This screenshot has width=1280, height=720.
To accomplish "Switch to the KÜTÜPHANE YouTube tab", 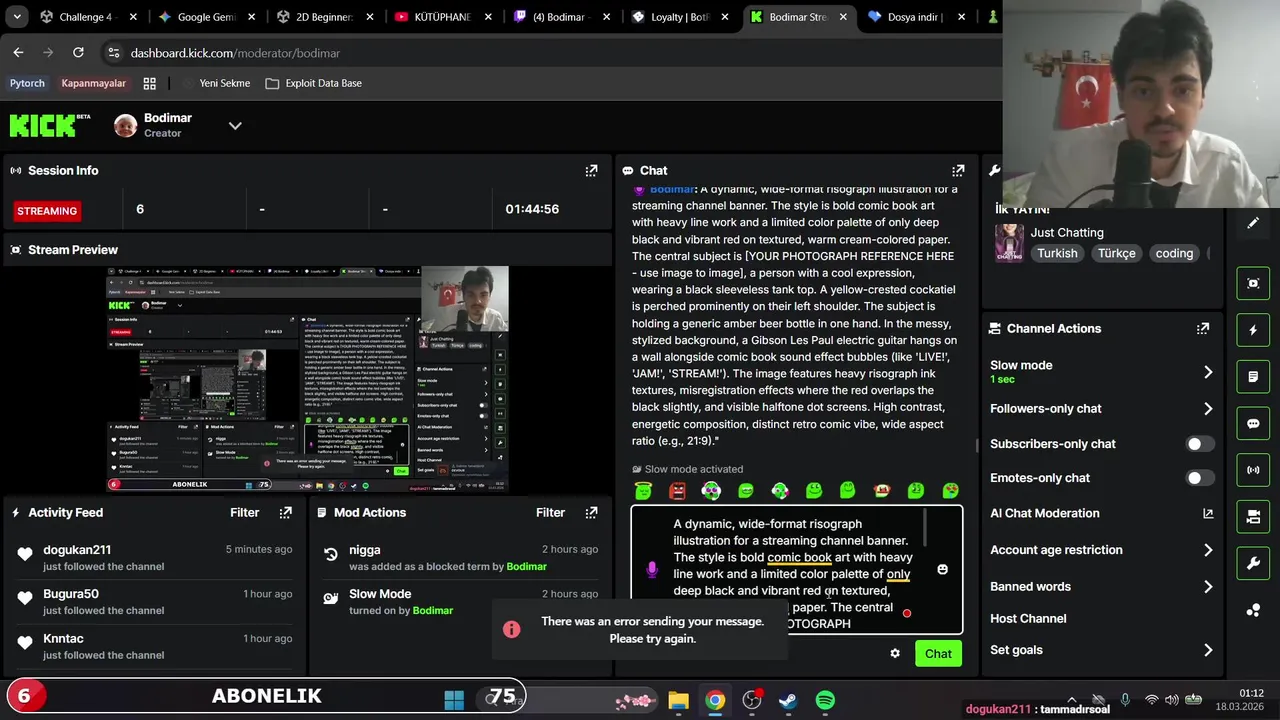I will (443, 17).
